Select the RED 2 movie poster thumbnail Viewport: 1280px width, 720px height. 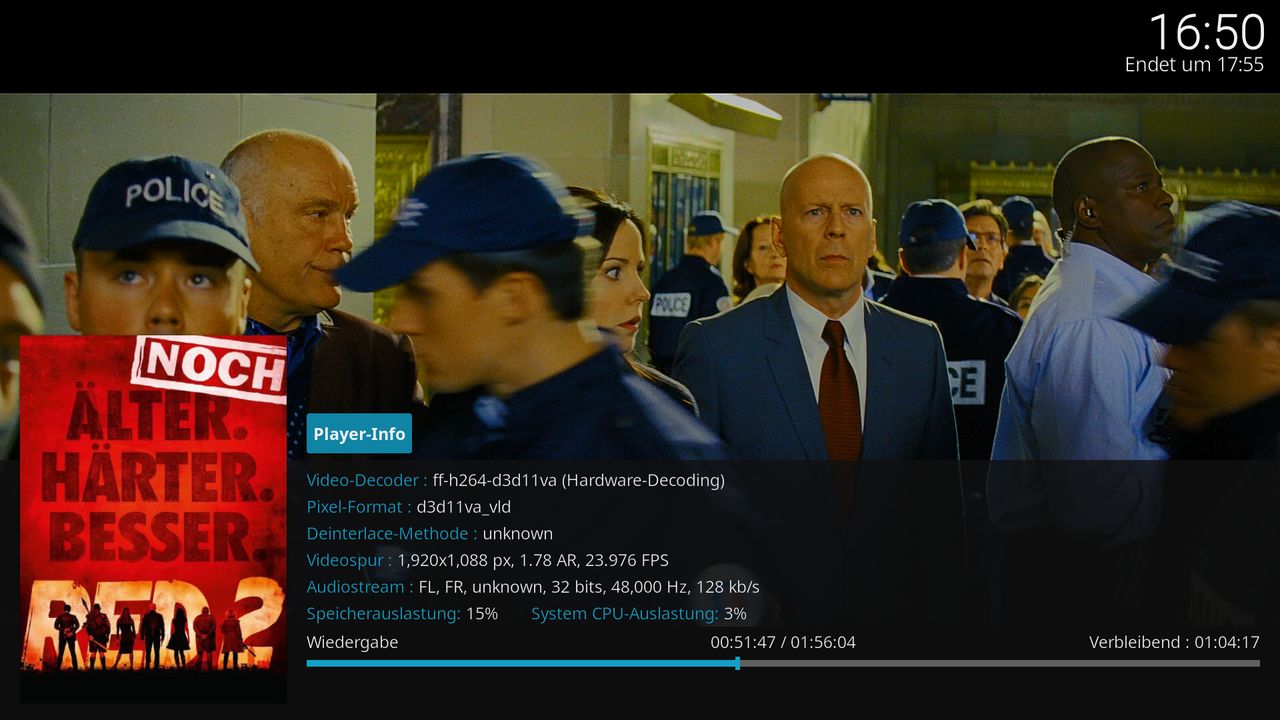coord(153,519)
